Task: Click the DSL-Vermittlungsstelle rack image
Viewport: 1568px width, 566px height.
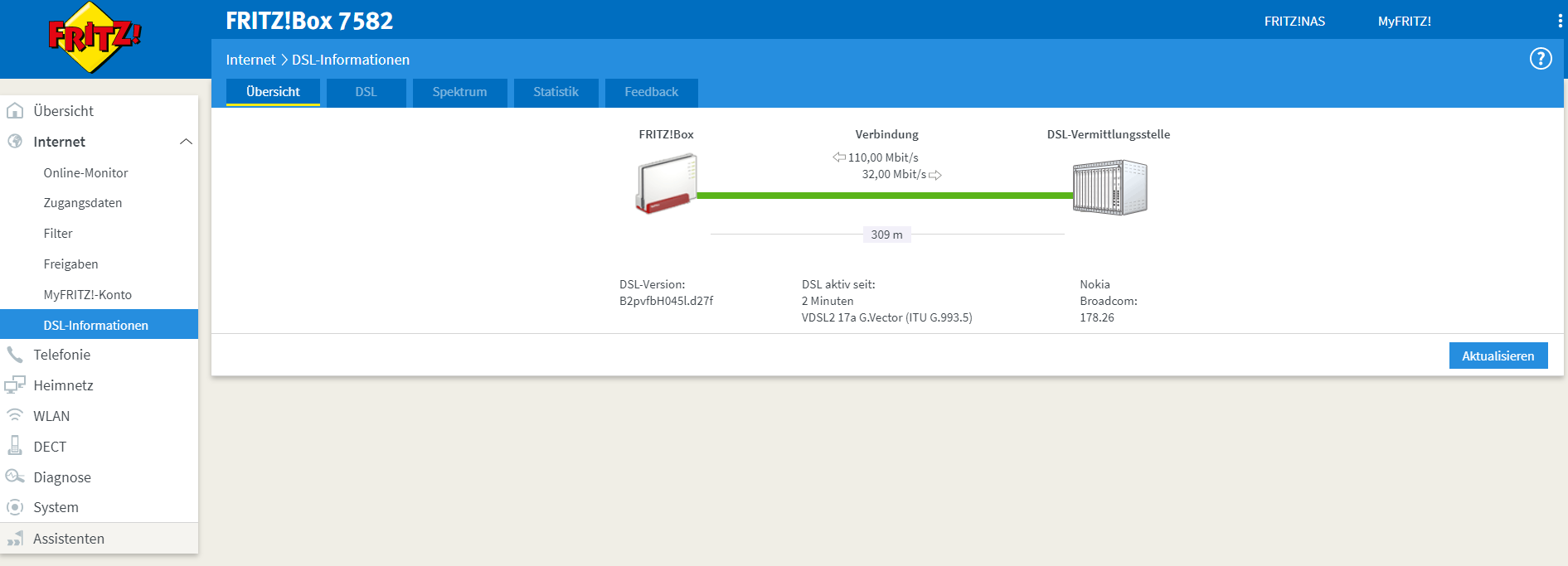Action: point(1110,187)
